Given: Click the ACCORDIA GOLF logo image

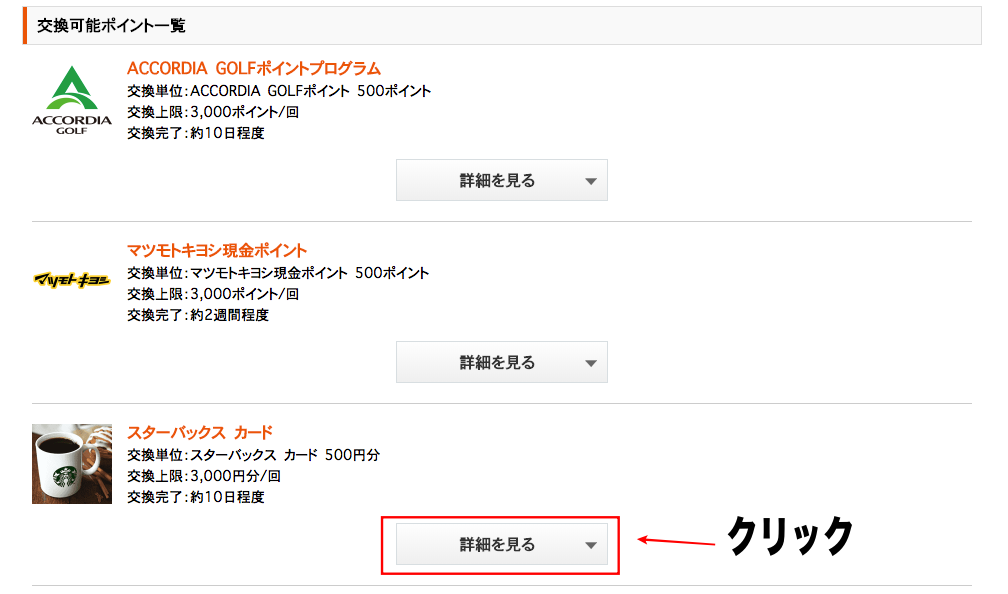Looking at the screenshot, I should pyautogui.click(x=72, y=100).
